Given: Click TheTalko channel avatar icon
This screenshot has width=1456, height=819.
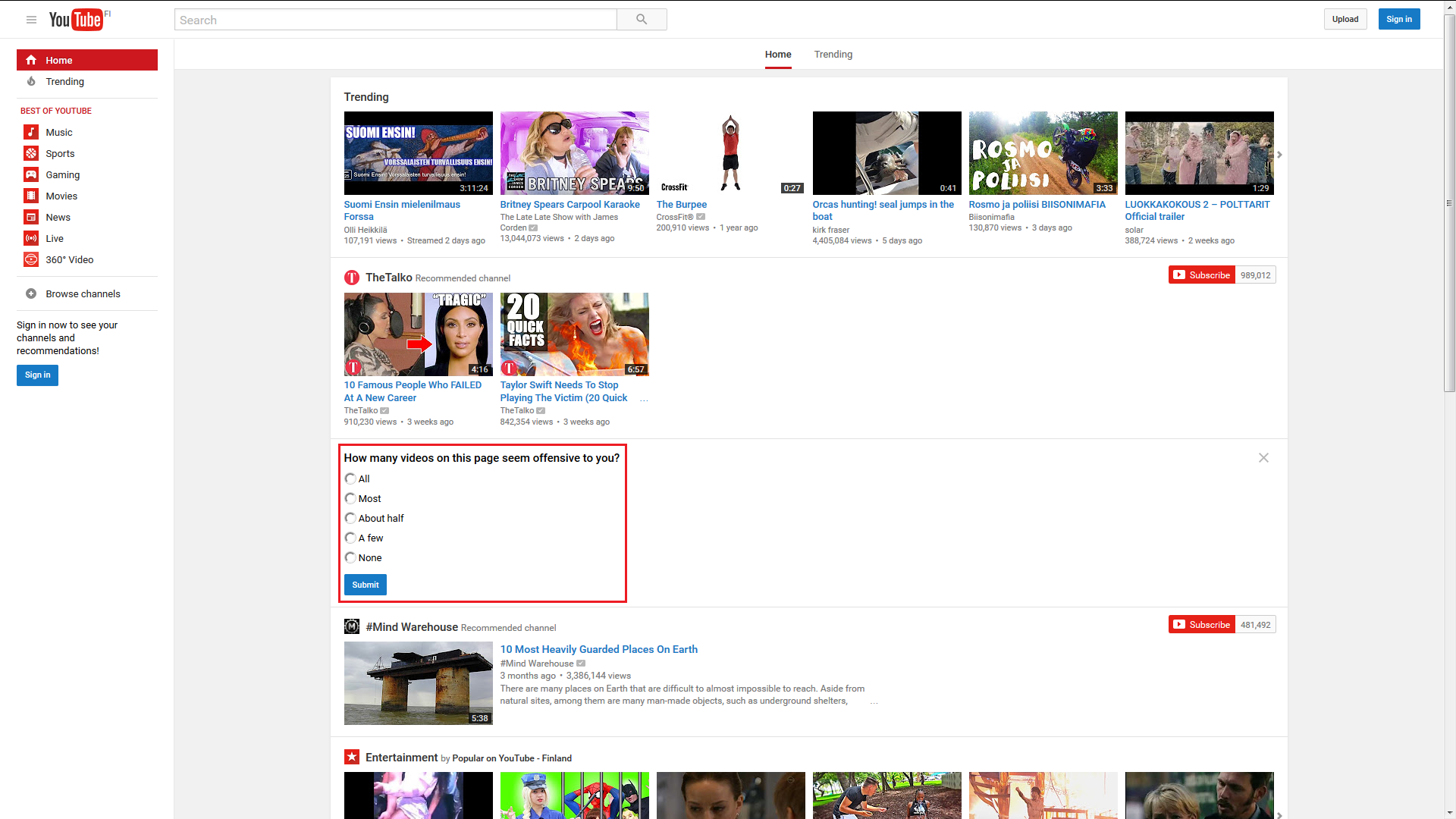Looking at the screenshot, I should pyautogui.click(x=352, y=278).
